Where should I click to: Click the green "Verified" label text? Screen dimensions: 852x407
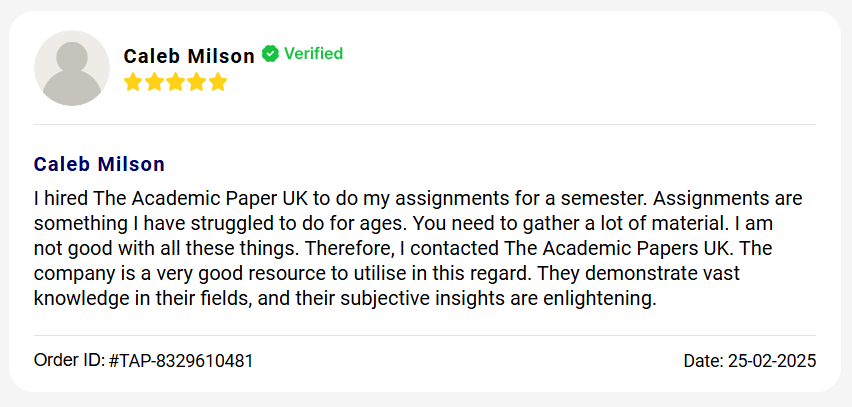point(313,54)
